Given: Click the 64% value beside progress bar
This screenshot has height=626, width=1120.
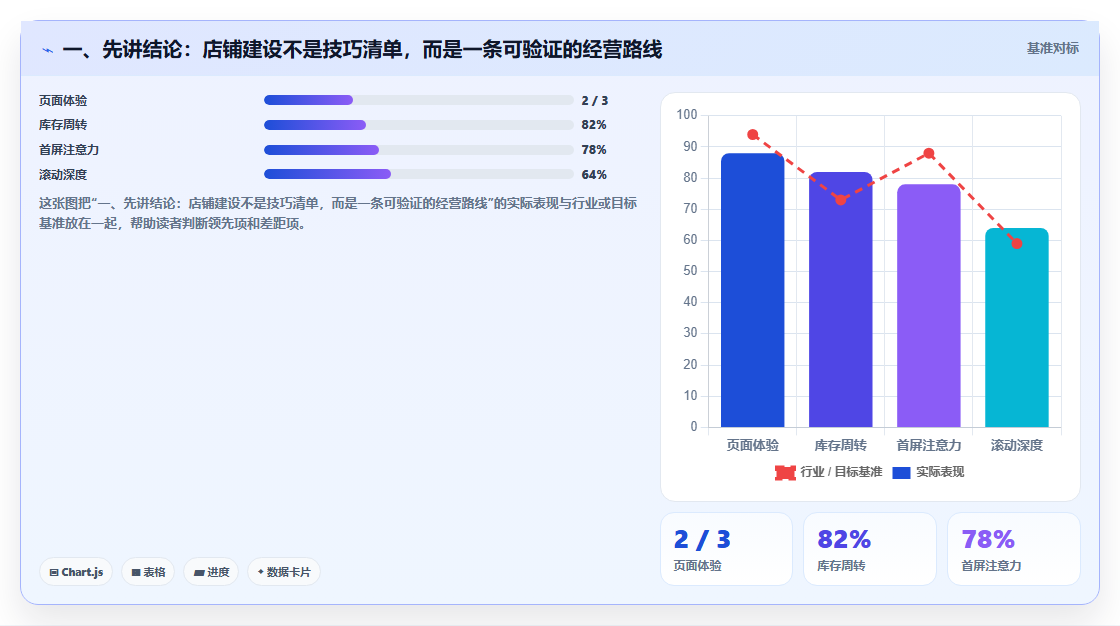Looking at the screenshot, I should pos(594,175).
